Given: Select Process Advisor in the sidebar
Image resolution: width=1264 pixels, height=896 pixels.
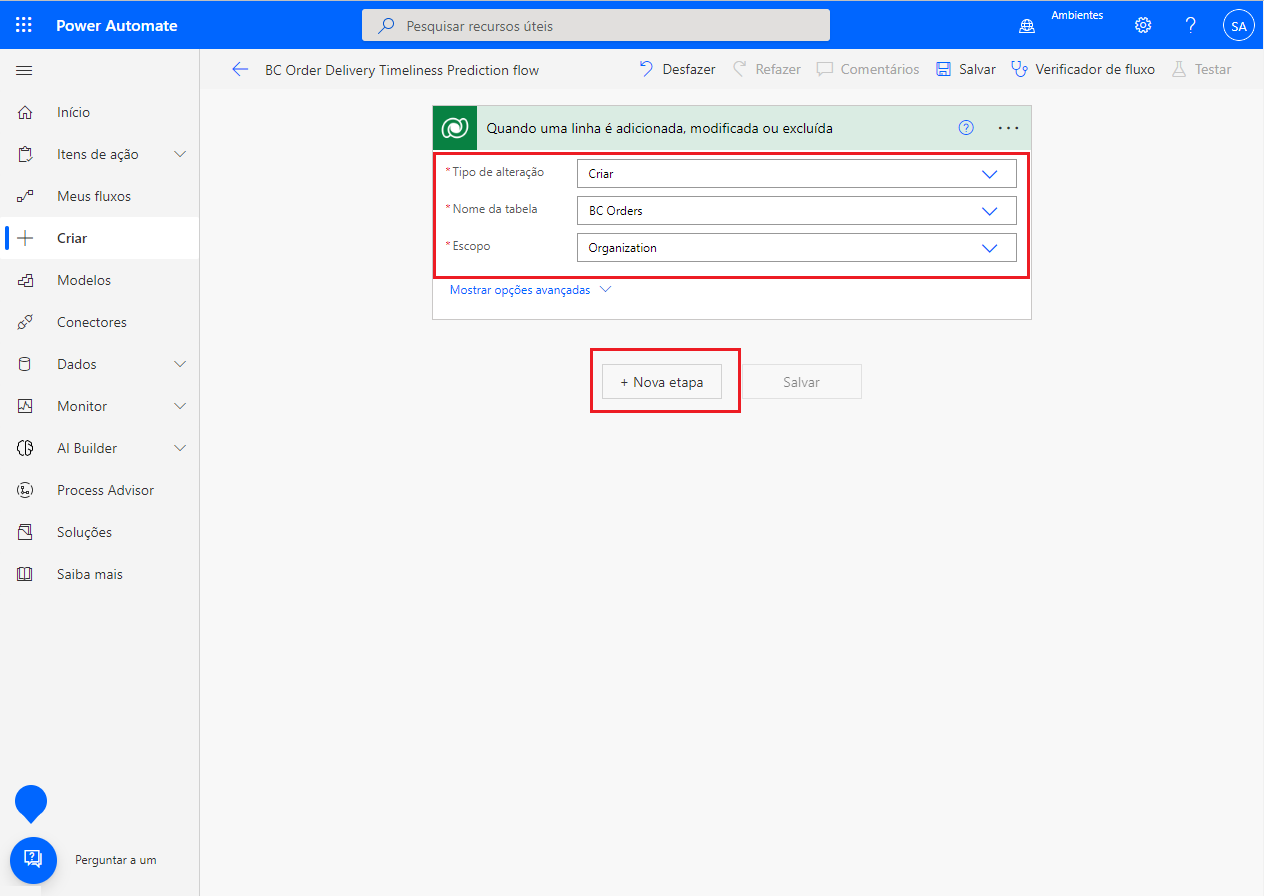Looking at the screenshot, I should pyautogui.click(x=105, y=490).
